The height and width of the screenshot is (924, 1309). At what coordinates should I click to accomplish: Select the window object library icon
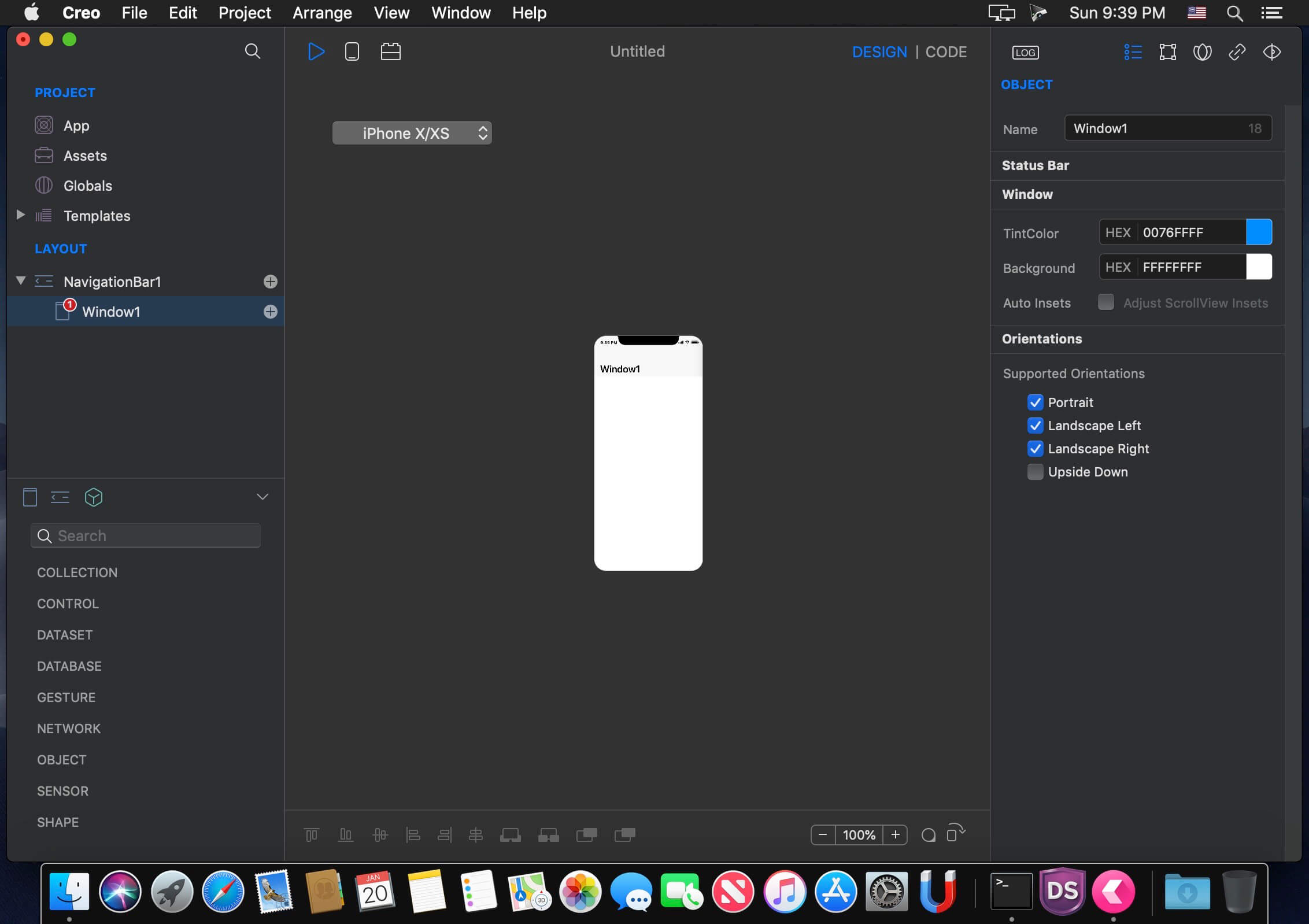(30, 497)
